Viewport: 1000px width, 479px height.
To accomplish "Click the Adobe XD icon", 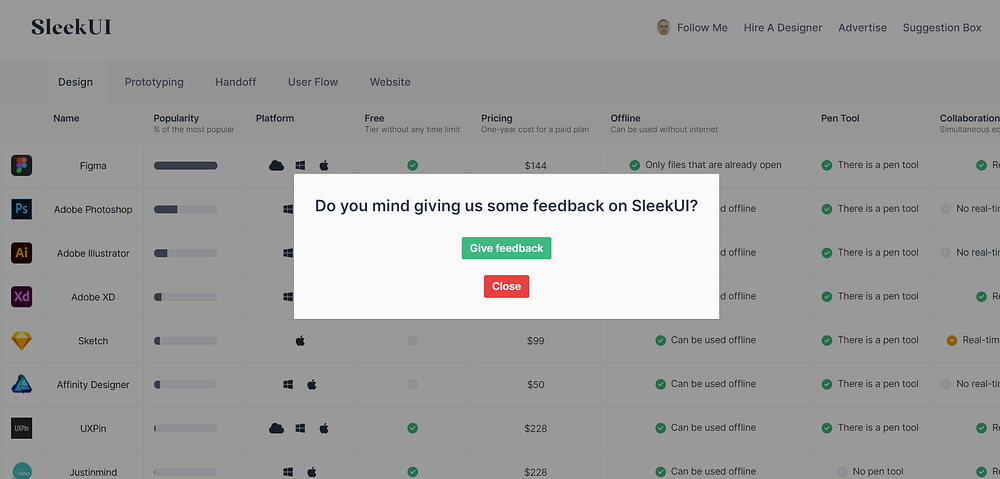I will pos(22,297).
